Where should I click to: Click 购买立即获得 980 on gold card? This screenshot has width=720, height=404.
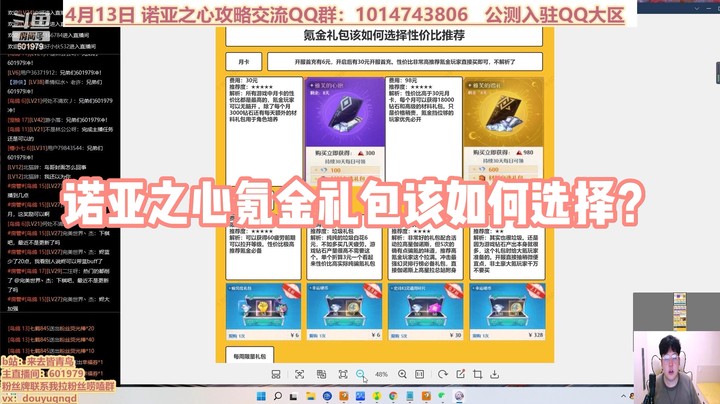click(503, 152)
